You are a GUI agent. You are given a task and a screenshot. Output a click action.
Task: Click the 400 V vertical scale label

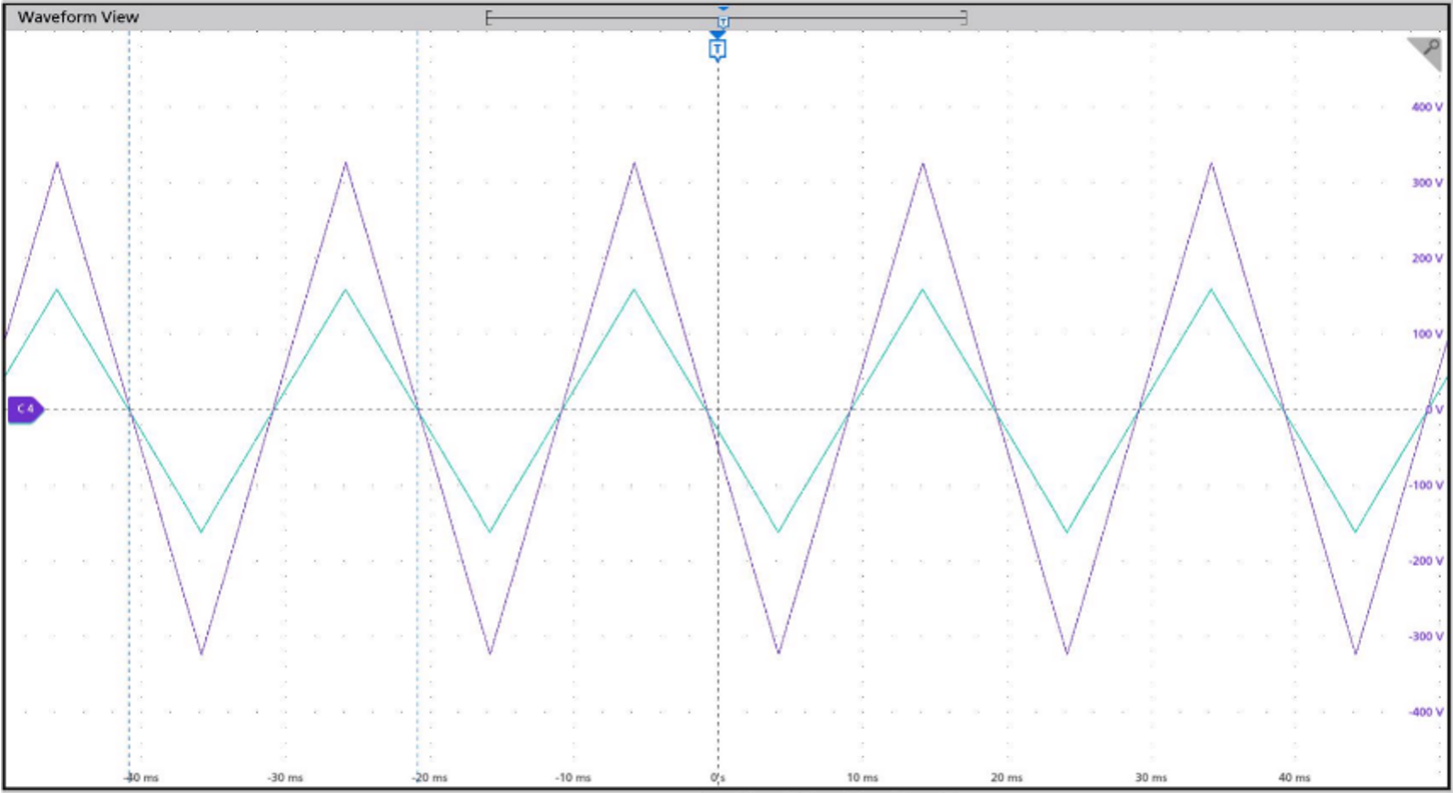point(1426,107)
